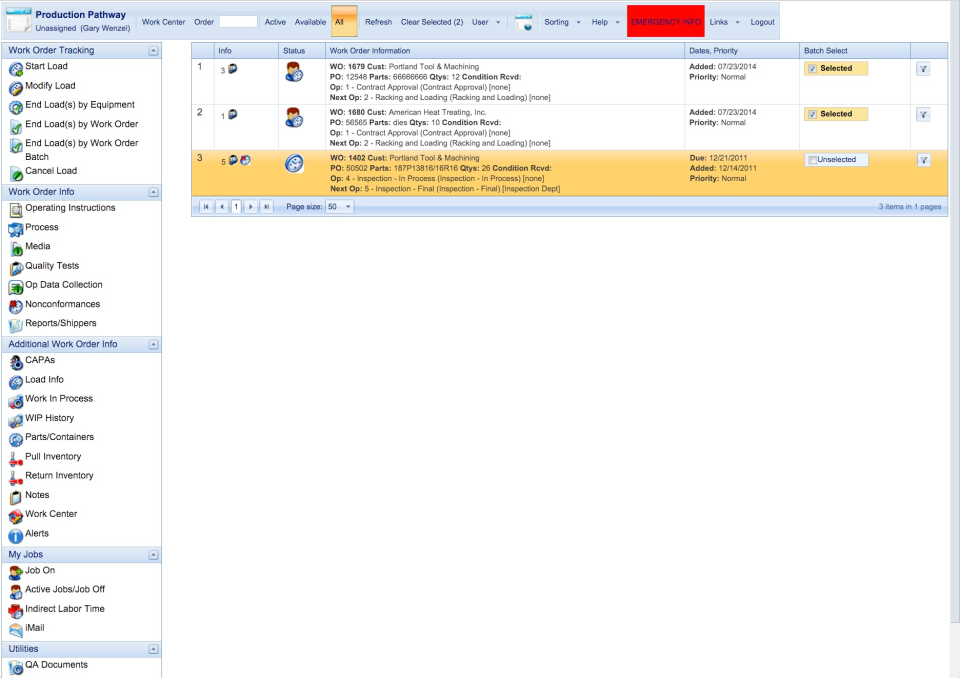
Task: Go to the first page of results
Action: click(206, 207)
